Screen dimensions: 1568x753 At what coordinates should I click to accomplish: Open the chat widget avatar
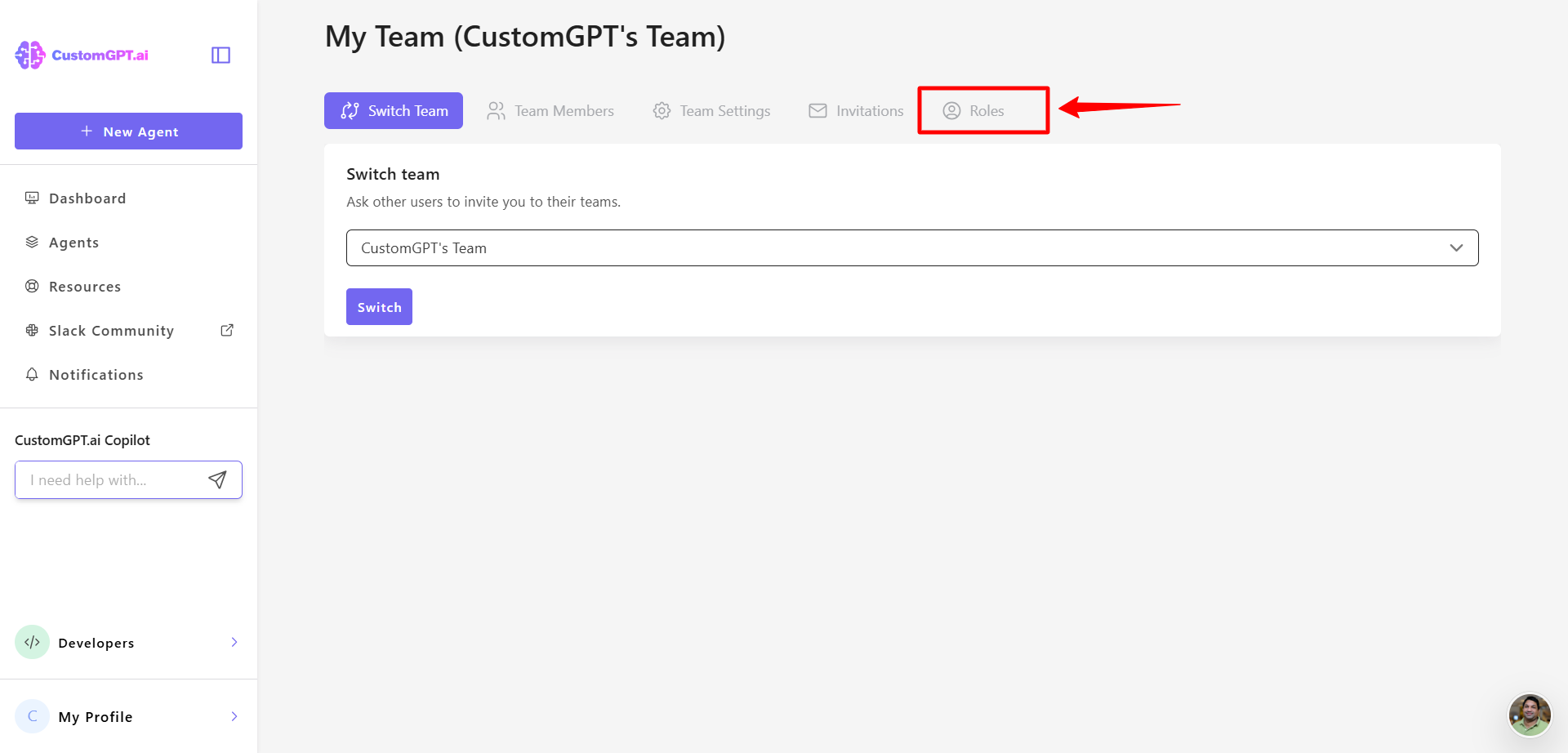(1530, 715)
